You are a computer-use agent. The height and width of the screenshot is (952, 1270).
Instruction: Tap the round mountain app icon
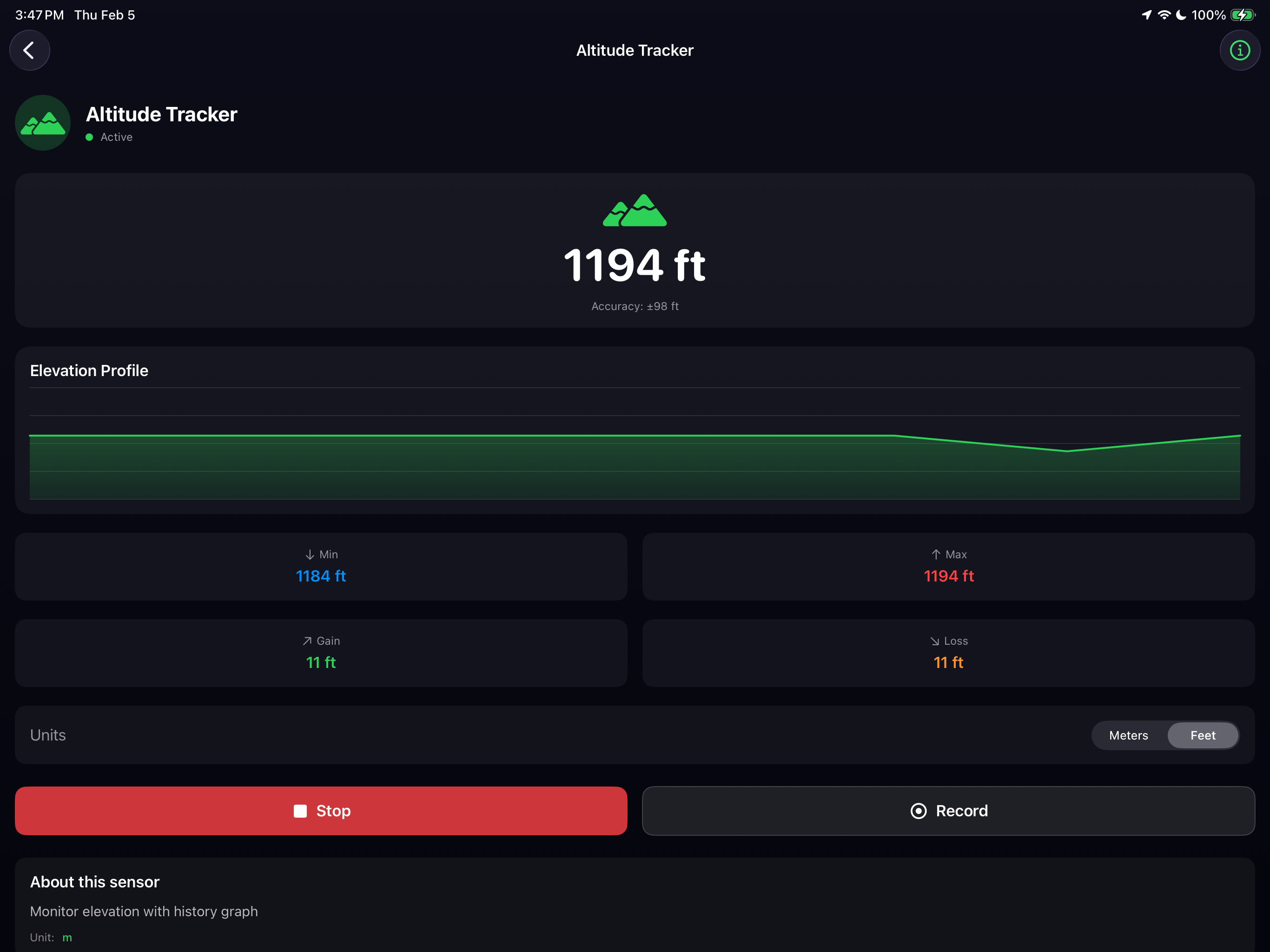pos(43,123)
